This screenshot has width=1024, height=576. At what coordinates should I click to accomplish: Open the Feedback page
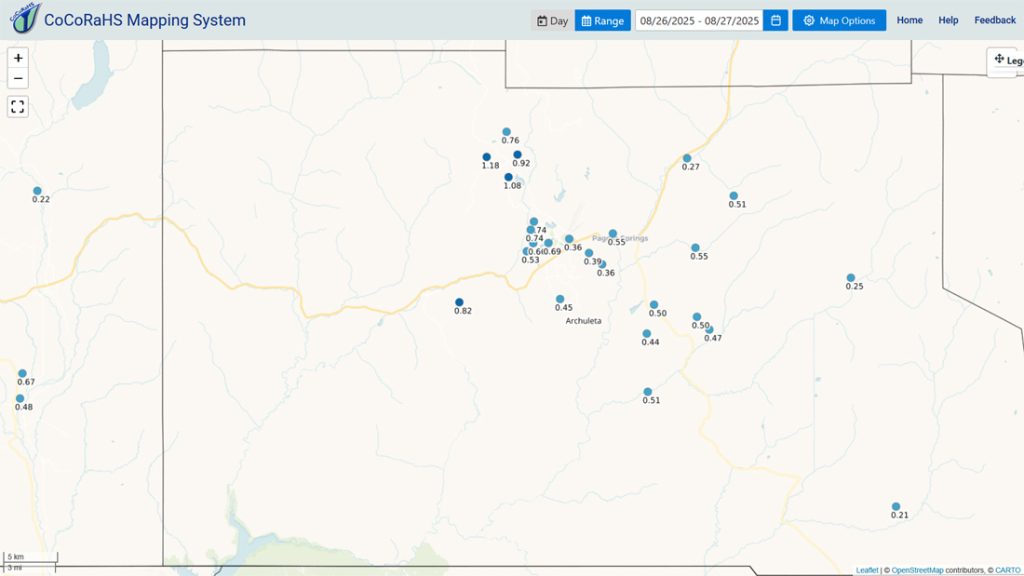[x=995, y=20]
